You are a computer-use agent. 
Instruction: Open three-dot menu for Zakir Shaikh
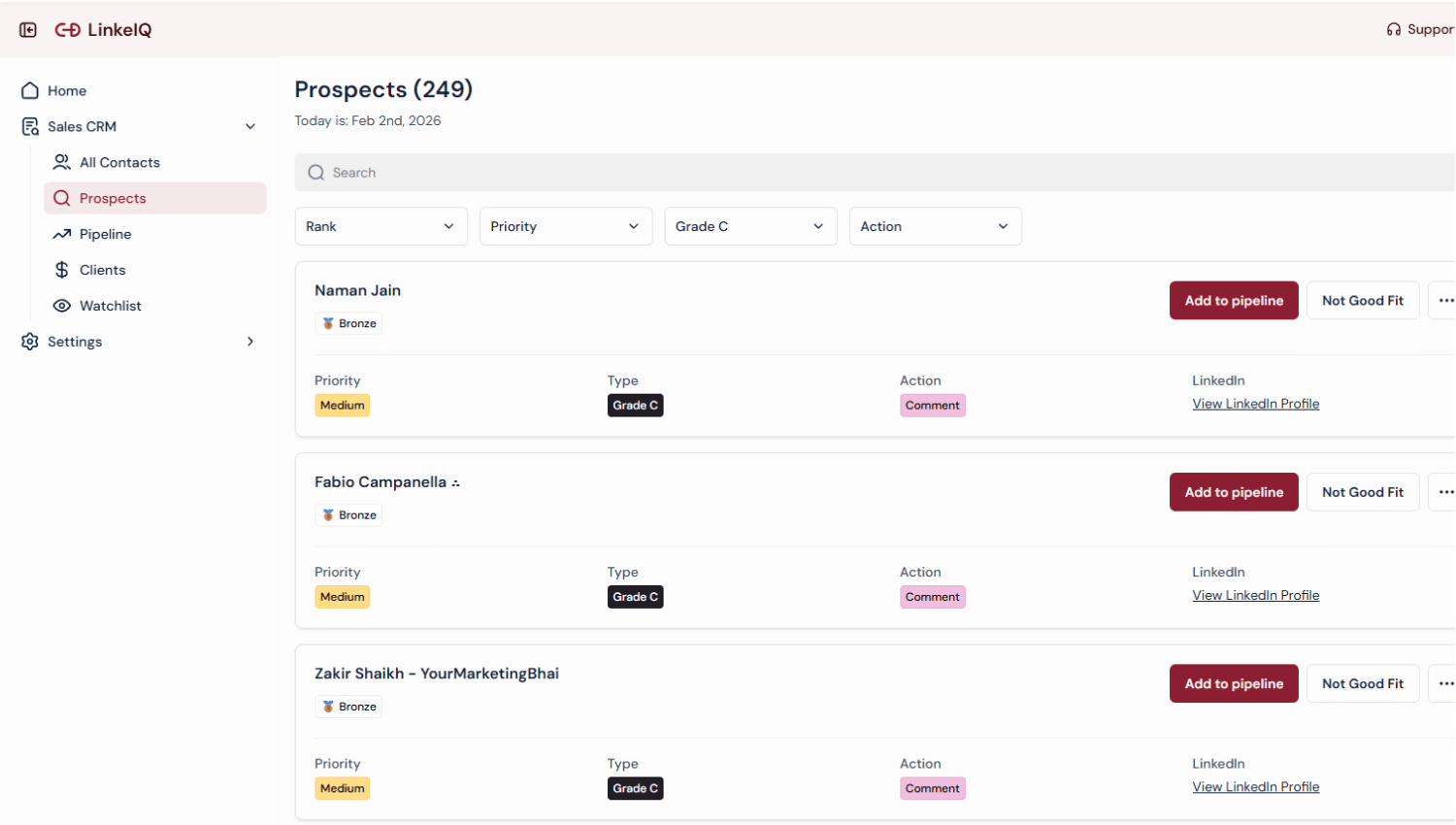click(x=1444, y=684)
